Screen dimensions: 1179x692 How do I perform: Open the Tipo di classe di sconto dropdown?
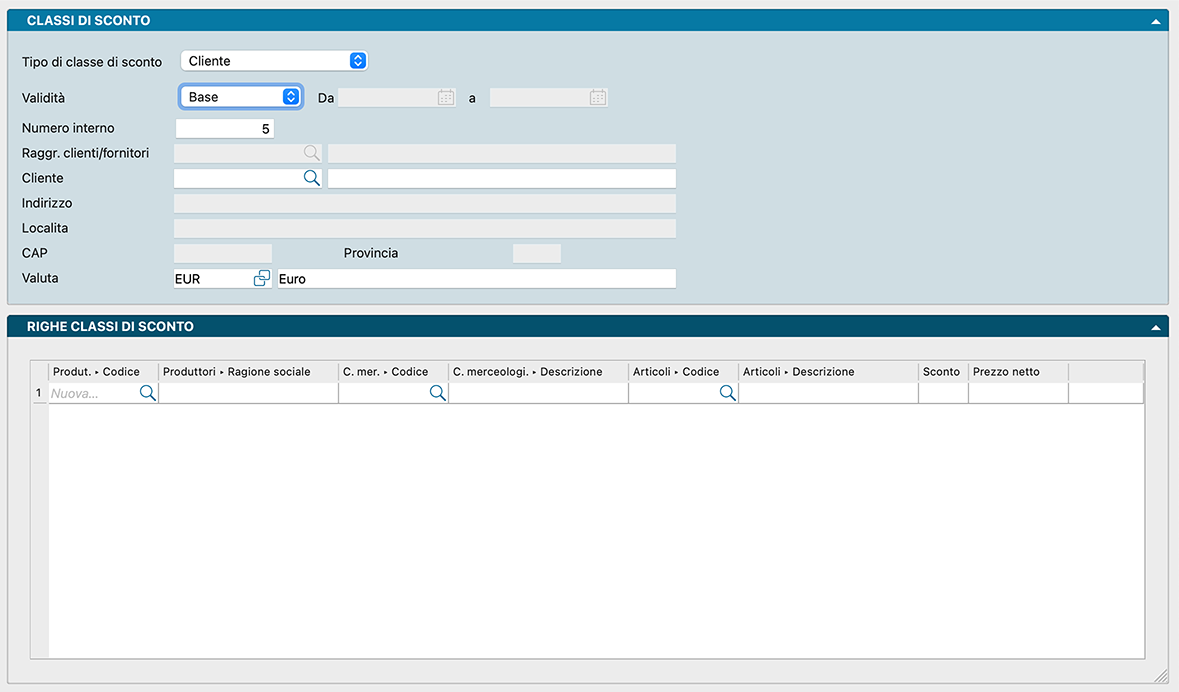pyautogui.click(x=274, y=61)
